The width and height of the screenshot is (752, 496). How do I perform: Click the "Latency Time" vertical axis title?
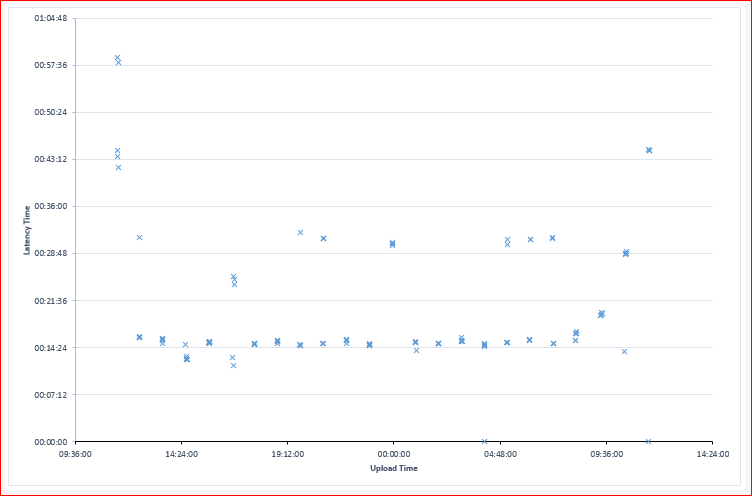pyautogui.click(x=27, y=230)
